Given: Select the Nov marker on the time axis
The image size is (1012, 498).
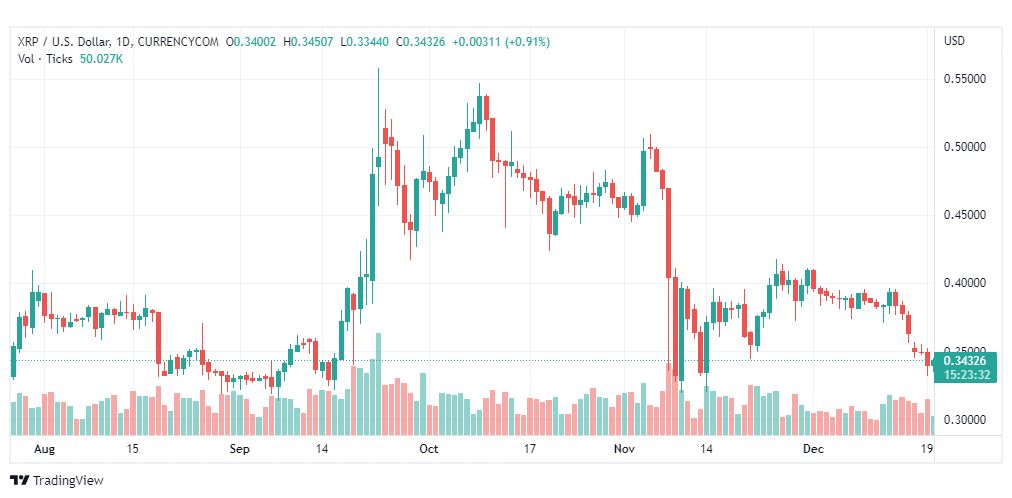Looking at the screenshot, I should click(x=625, y=449).
